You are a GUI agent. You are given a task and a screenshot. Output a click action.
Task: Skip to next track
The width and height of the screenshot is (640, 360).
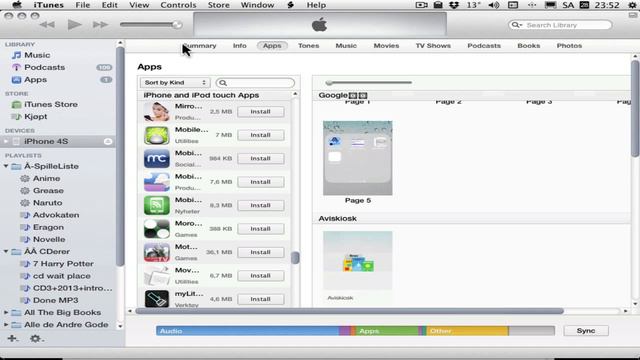point(100,25)
